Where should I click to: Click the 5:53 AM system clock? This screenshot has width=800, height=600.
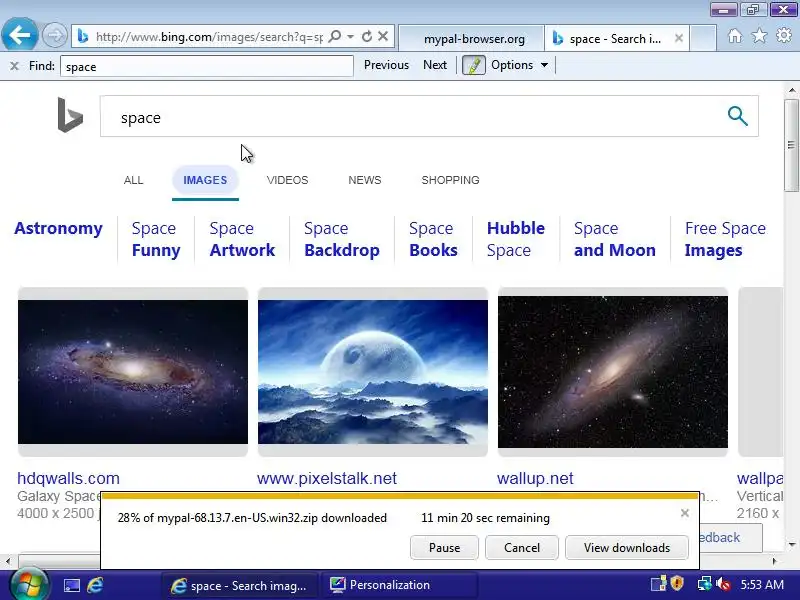point(762,585)
